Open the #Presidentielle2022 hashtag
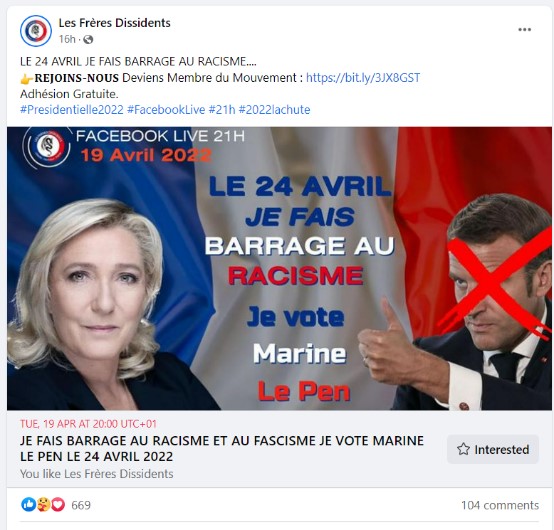 [x=72, y=110]
